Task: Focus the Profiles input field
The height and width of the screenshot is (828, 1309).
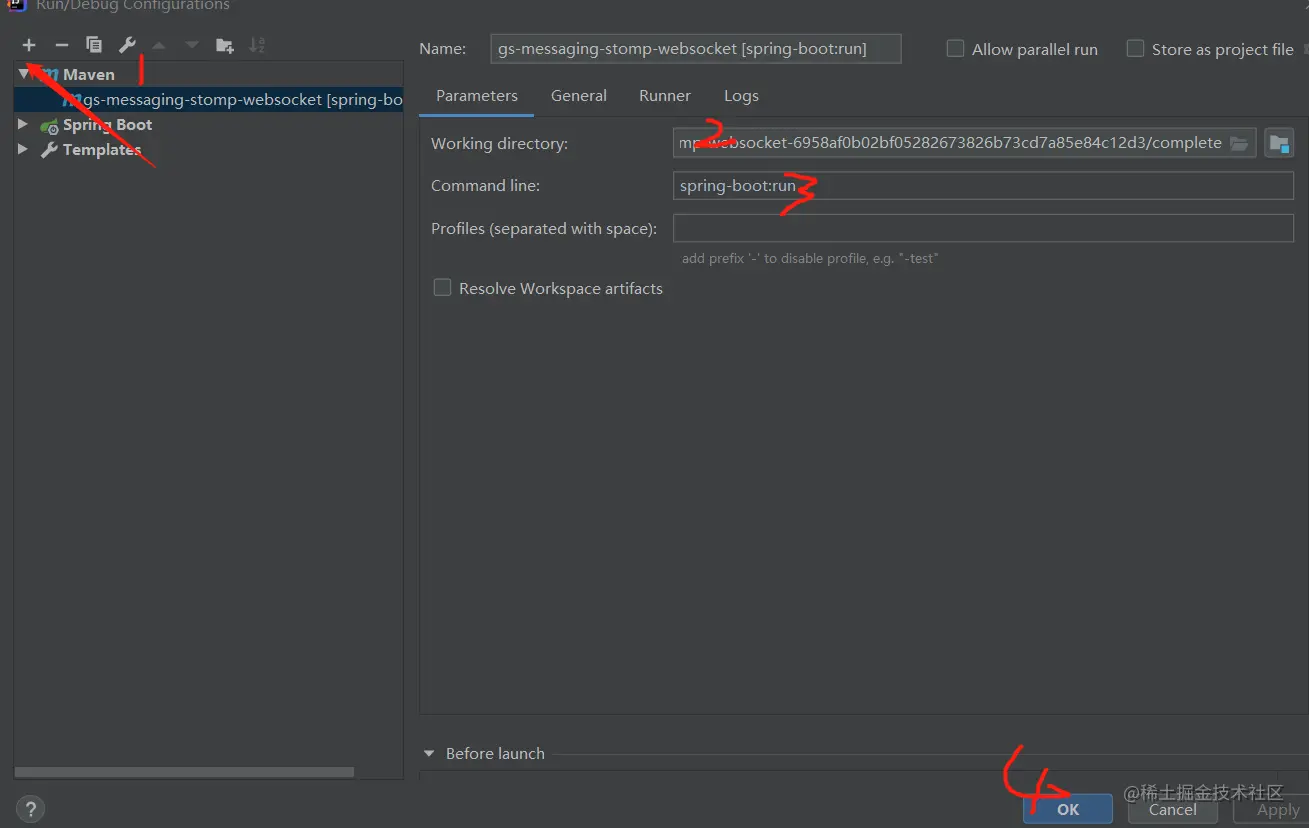Action: (983, 228)
